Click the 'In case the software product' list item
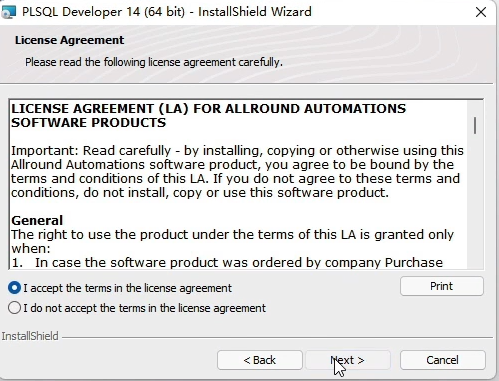499x381 pixels. click(x=227, y=262)
